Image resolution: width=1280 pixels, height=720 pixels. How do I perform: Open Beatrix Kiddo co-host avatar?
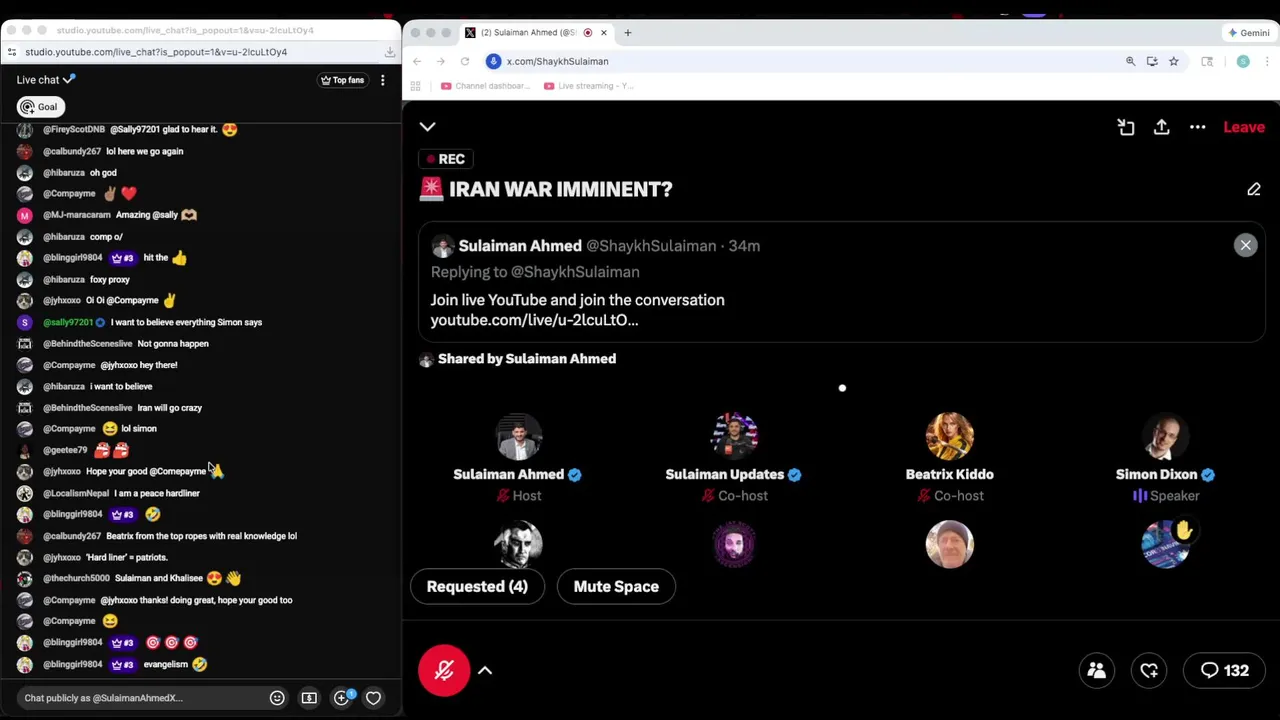coord(950,436)
